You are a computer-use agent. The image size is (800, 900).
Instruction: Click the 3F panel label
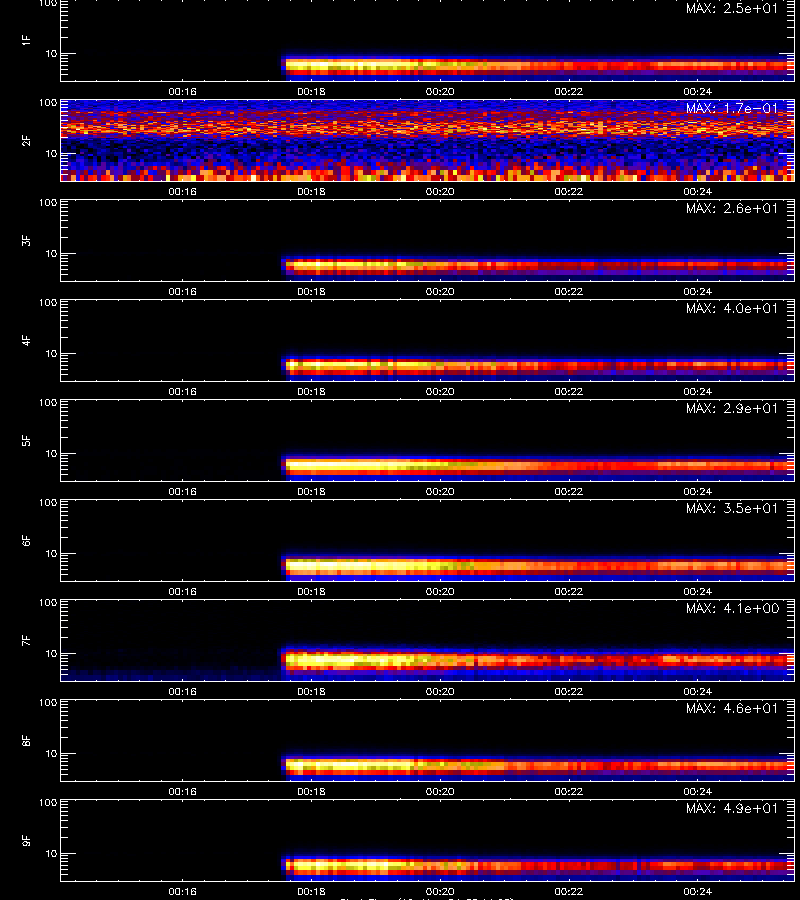coord(26,240)
